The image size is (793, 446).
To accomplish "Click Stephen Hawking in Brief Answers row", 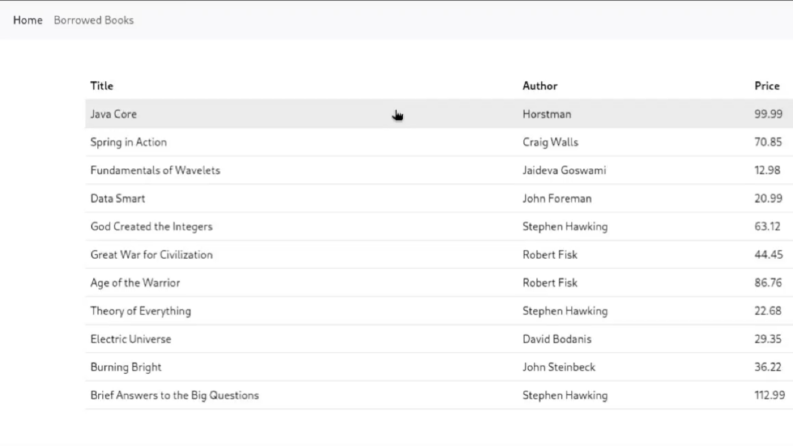I will (565, 395).
